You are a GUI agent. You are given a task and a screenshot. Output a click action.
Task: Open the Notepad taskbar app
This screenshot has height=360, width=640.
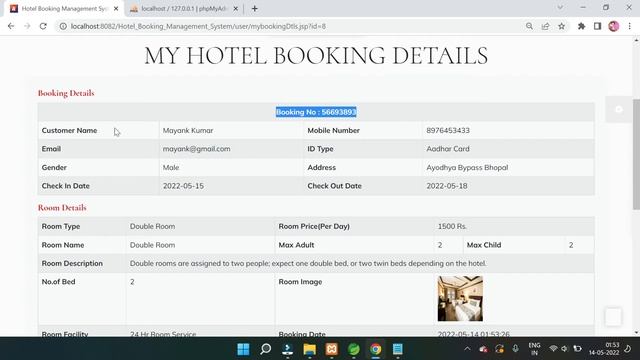point(398,349)
